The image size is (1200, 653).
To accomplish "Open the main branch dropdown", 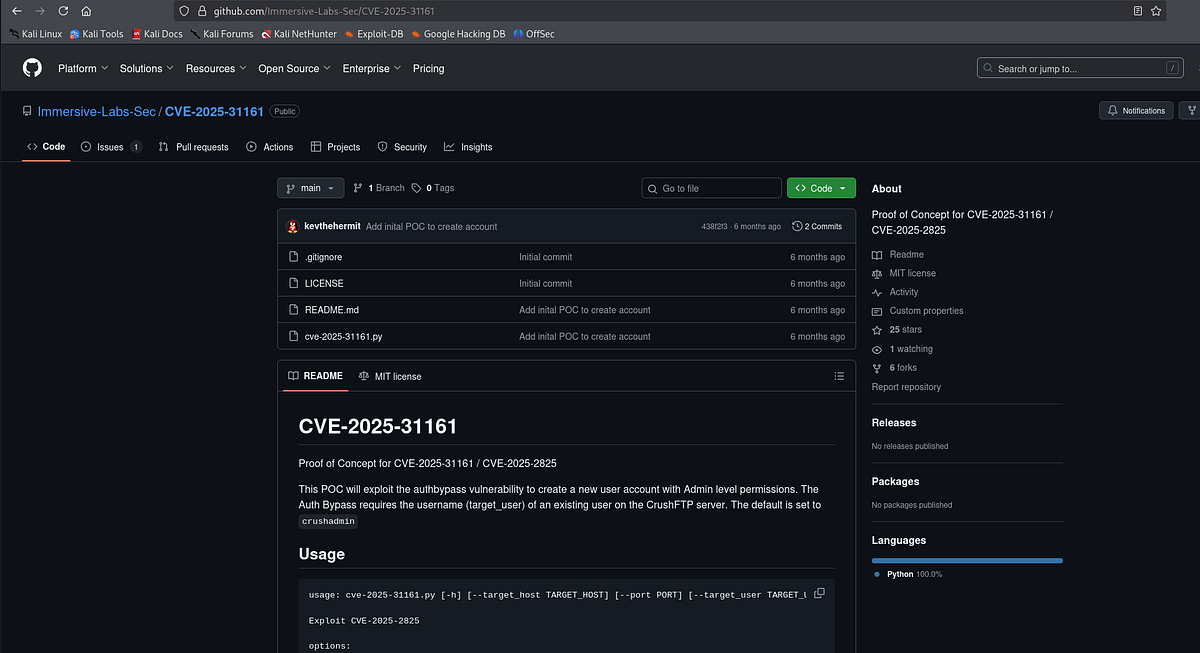I will pyautogui.click(x=311, y=188).
